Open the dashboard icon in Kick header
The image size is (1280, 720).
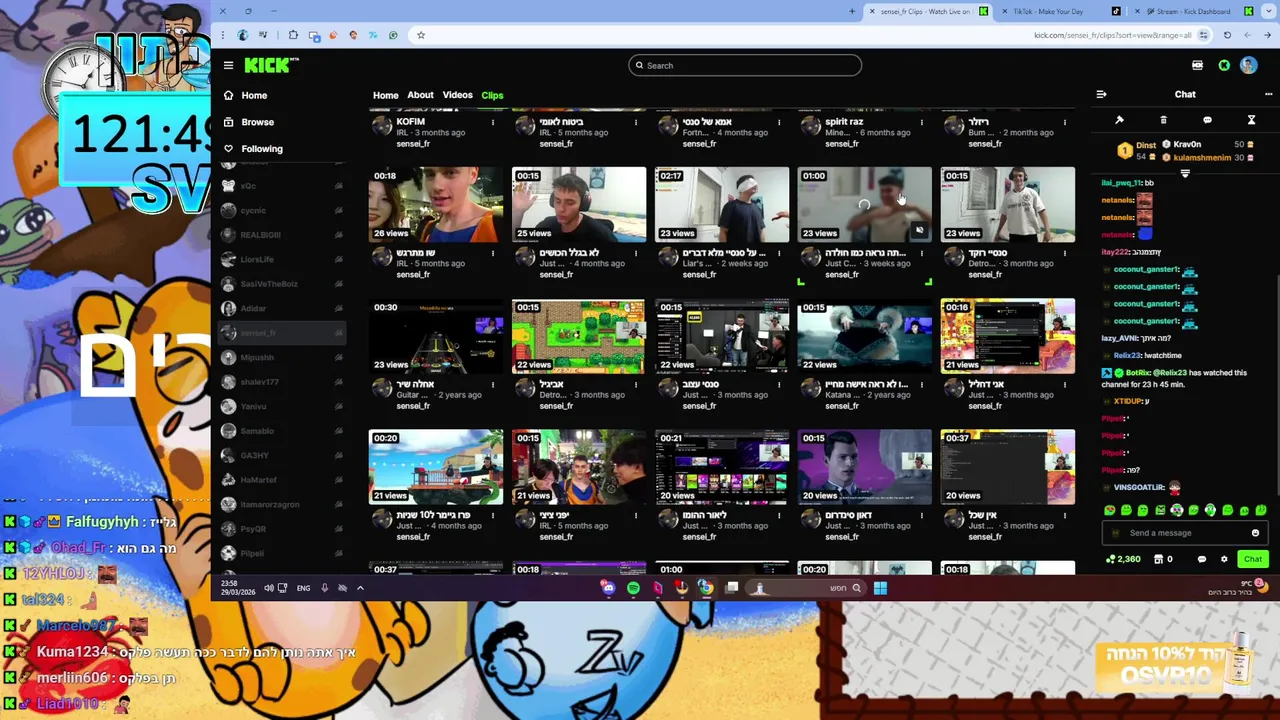click(1197, 65)
